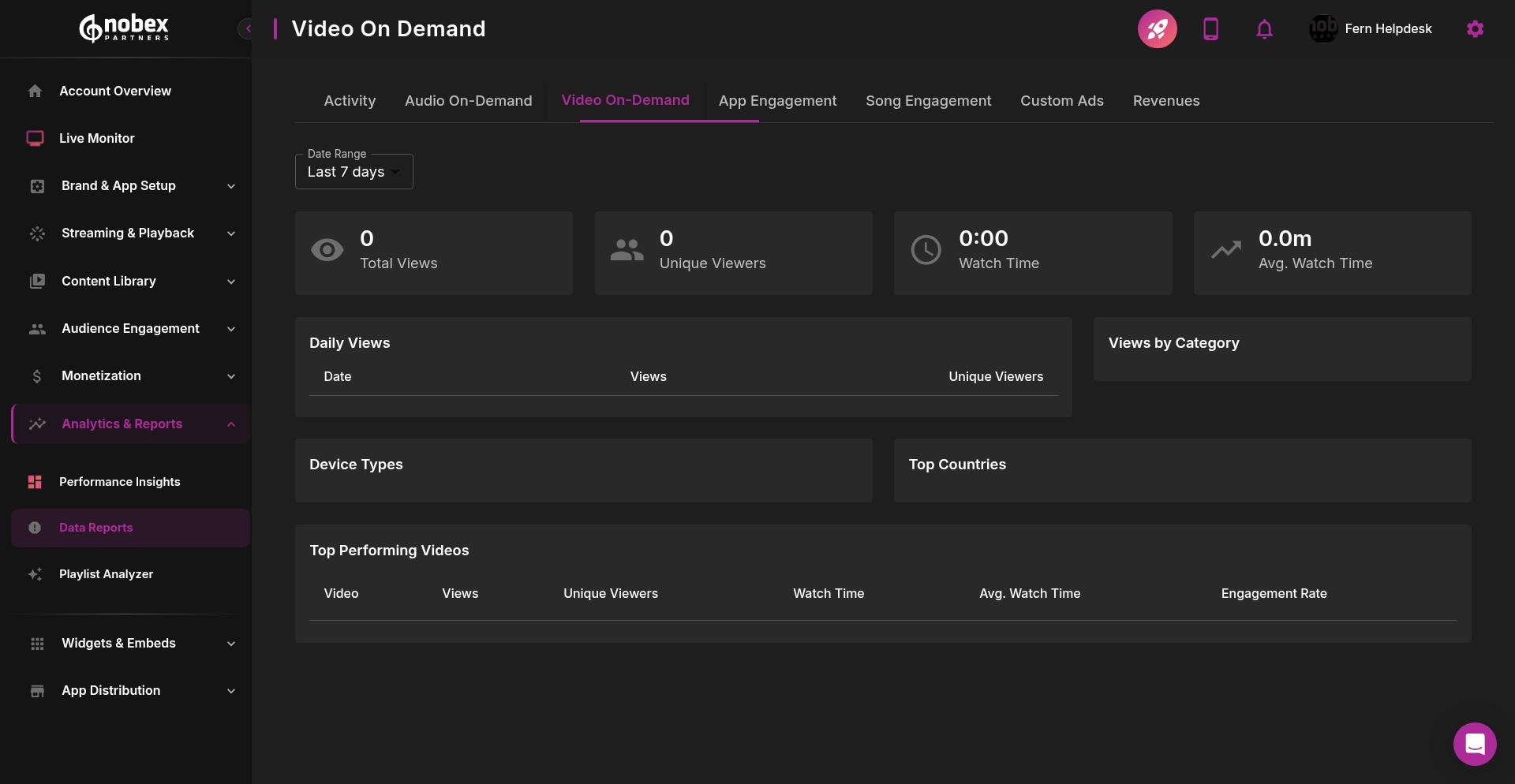Expand the Monetization section
This screenshot has width=1515, height=784.
[x=100, y=375]
